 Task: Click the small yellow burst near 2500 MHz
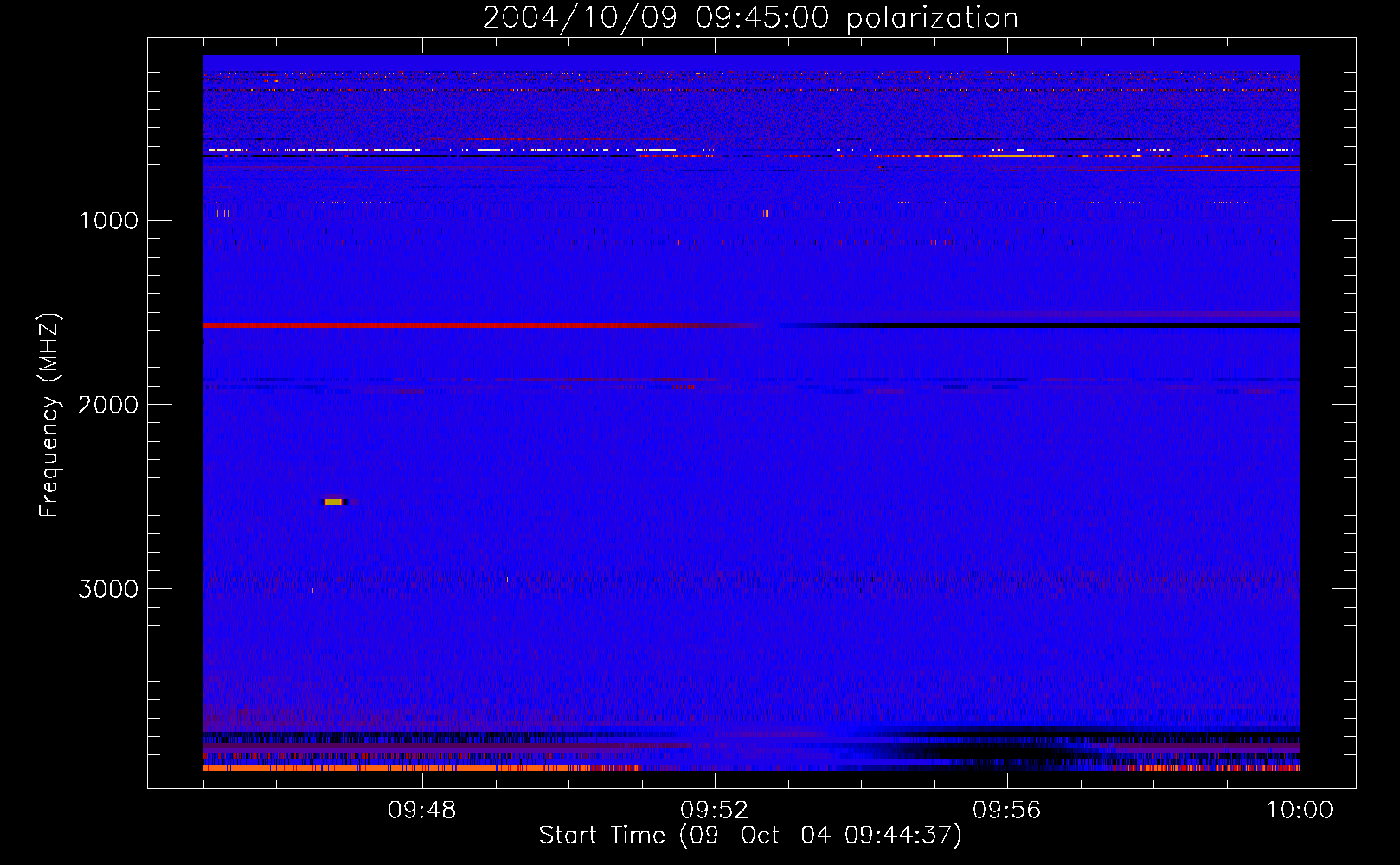click(333, 502)
